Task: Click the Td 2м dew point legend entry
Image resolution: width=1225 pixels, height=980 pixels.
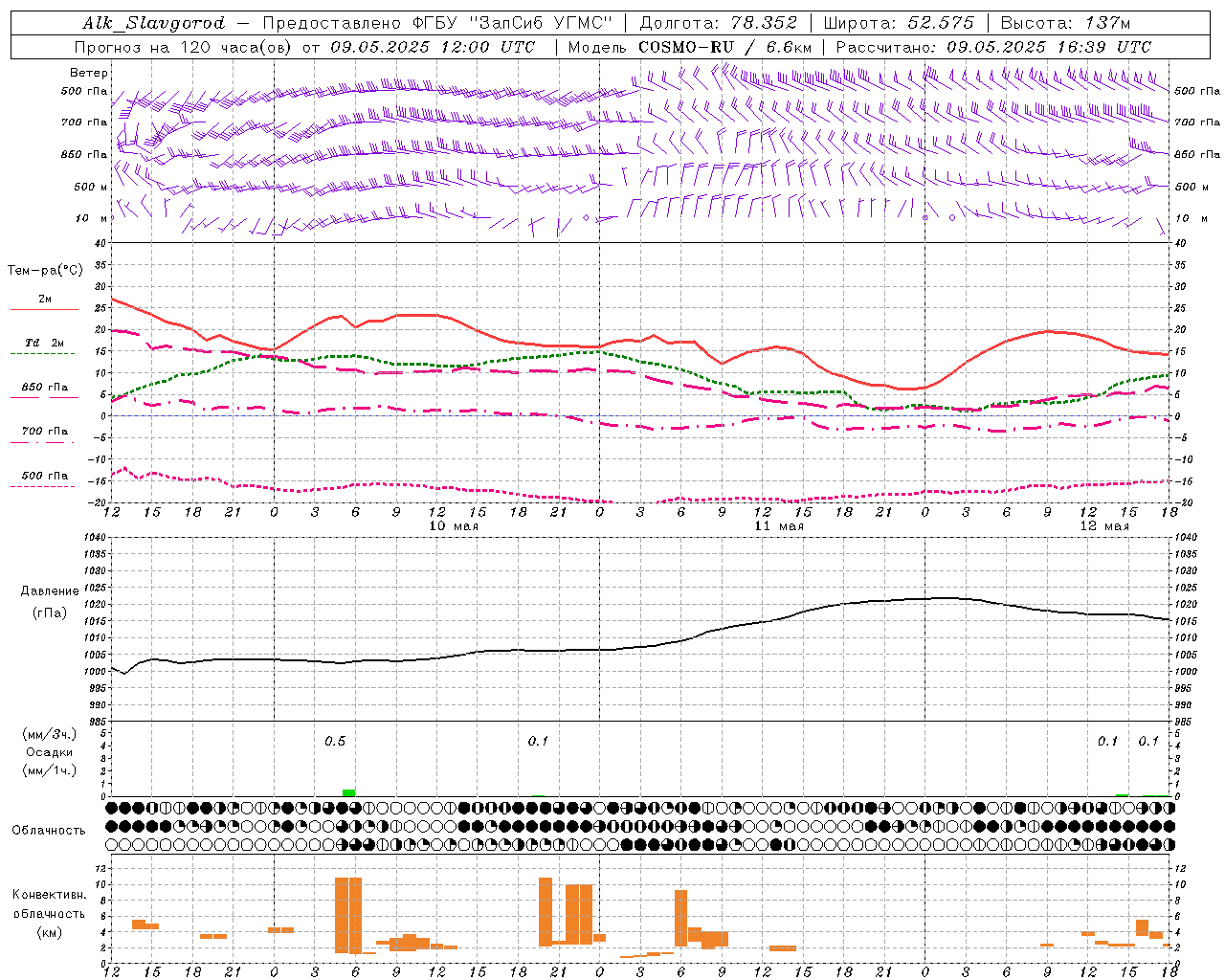Action: point(45,343)
